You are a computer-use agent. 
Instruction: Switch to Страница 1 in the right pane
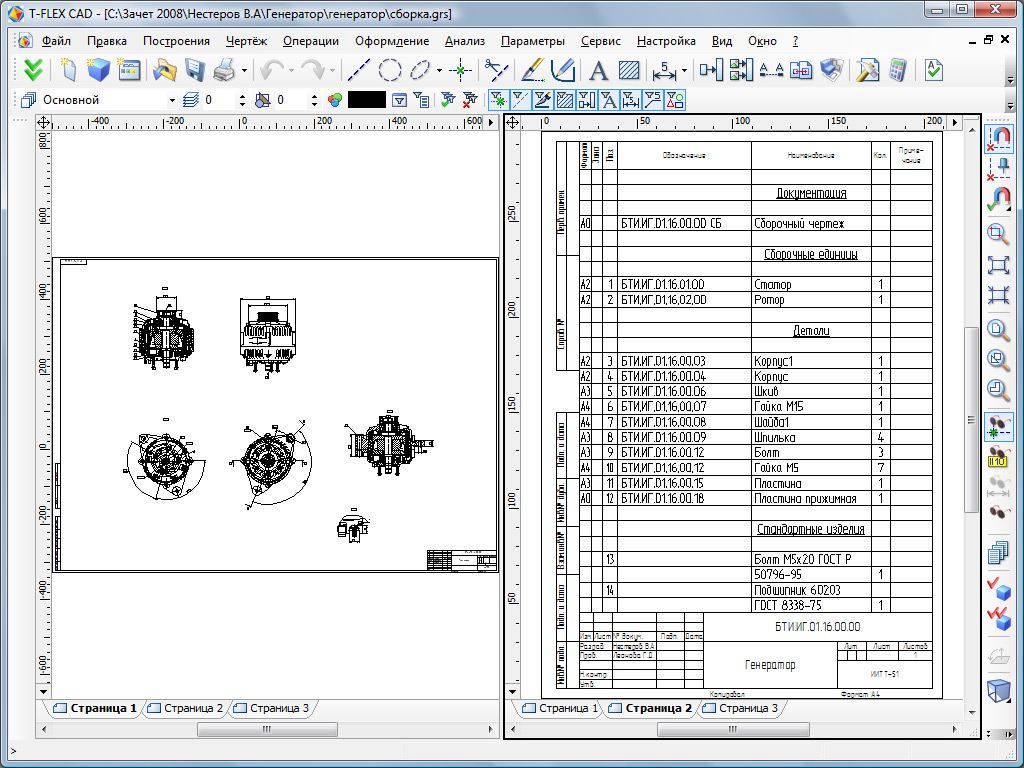tap(561, 708)
